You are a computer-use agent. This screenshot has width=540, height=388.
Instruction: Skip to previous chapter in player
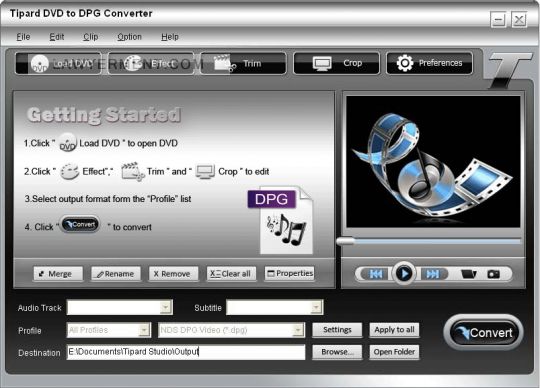375,274
